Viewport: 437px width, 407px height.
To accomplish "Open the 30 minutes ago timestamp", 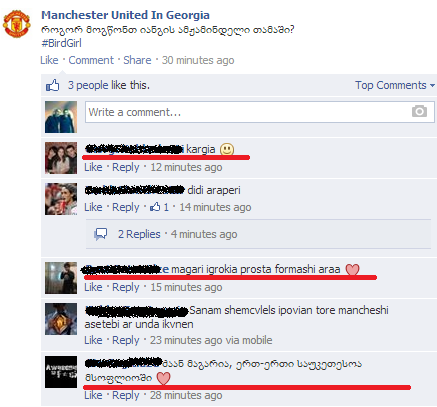I will tap(198, 60).
